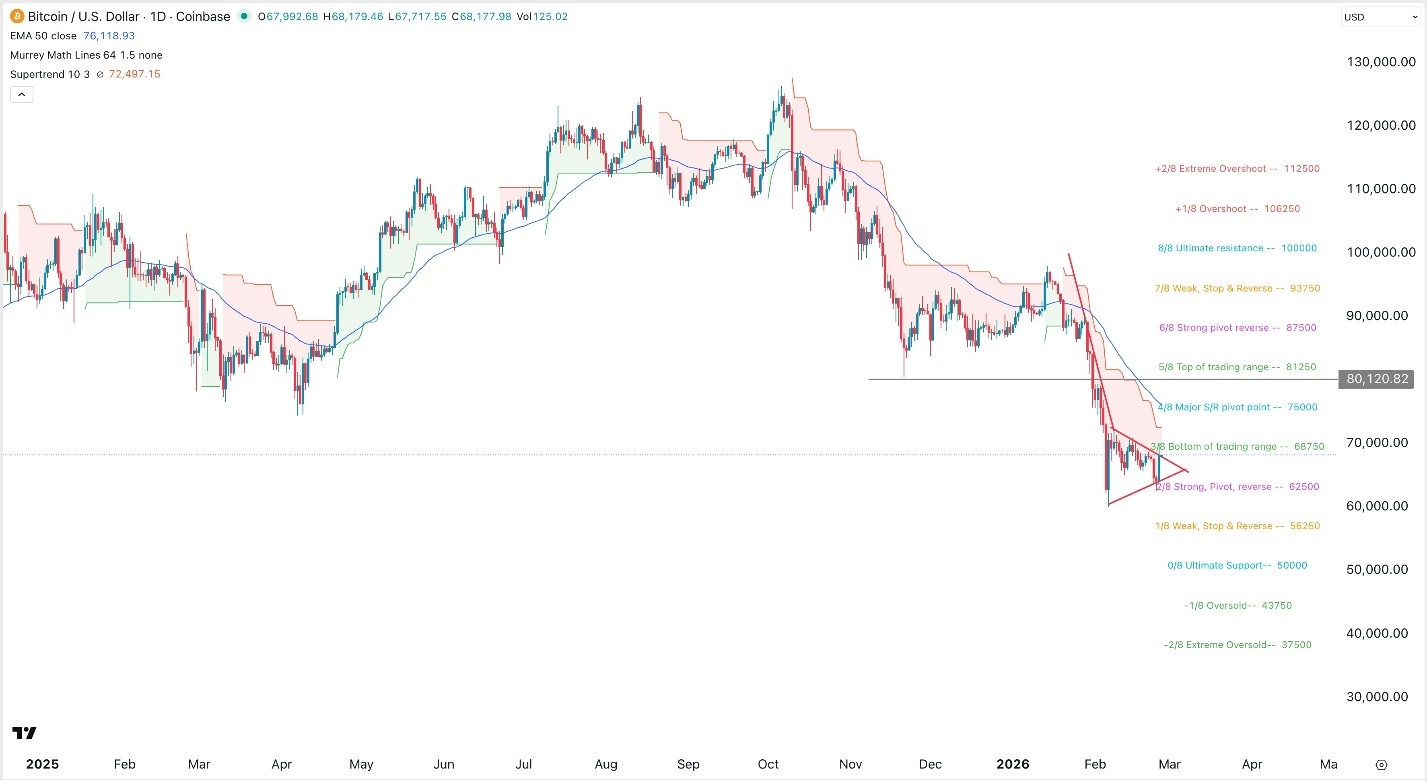1427x781 pixels.
Task: Open time axis settings icon
Action: [x=1381, y=764]
